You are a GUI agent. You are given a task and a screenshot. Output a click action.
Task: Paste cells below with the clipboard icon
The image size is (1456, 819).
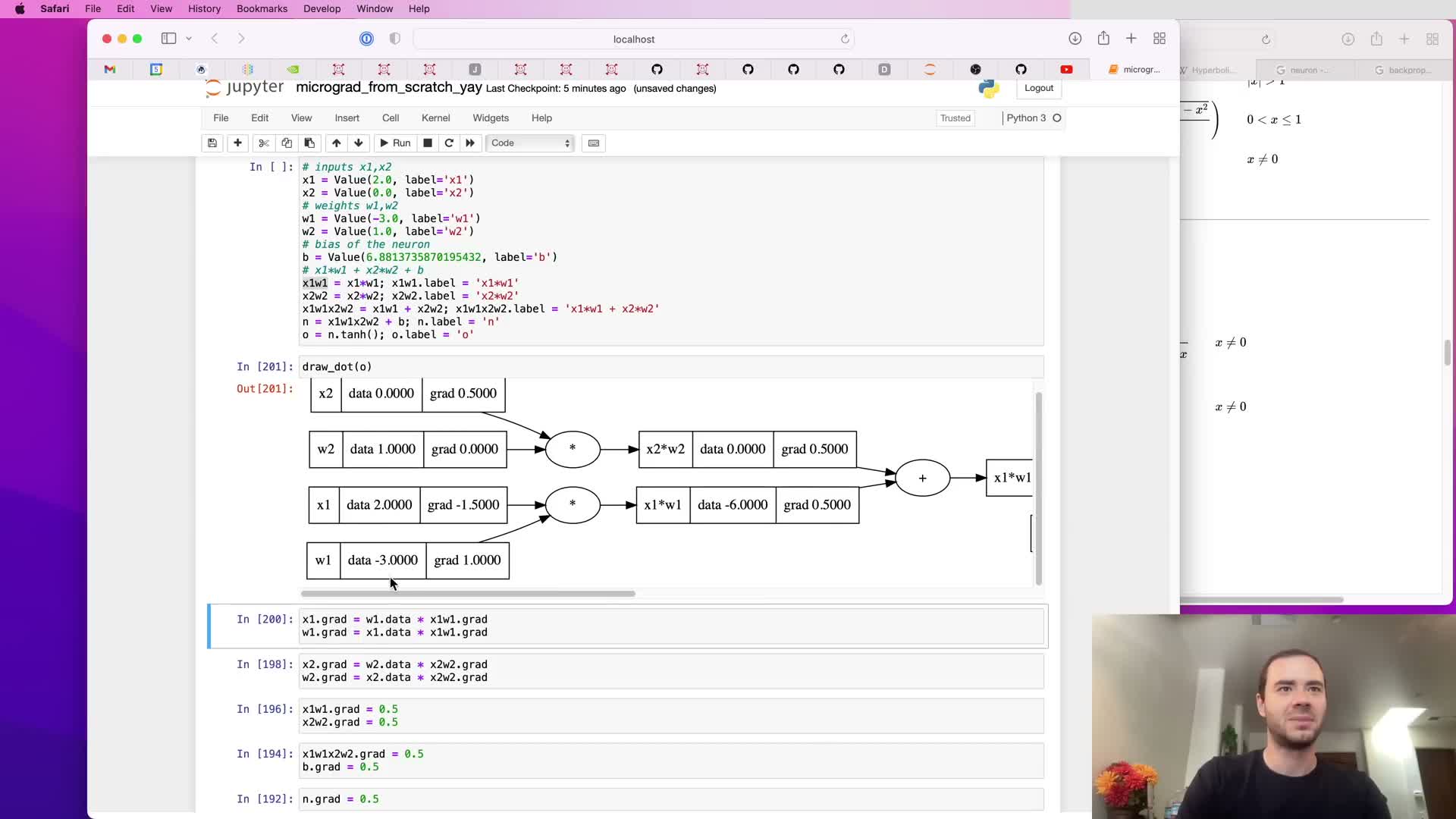coord(309,143)
